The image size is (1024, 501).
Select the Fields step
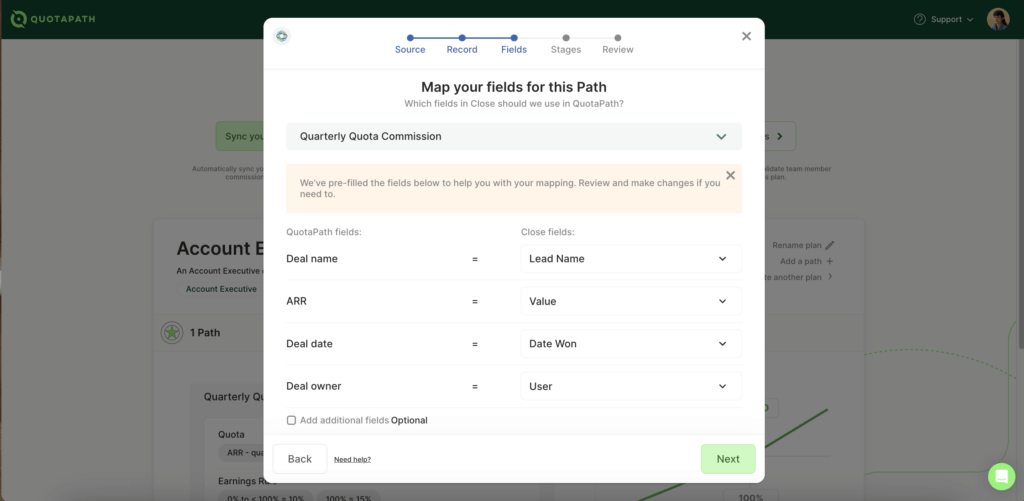[x=514, y=44]
